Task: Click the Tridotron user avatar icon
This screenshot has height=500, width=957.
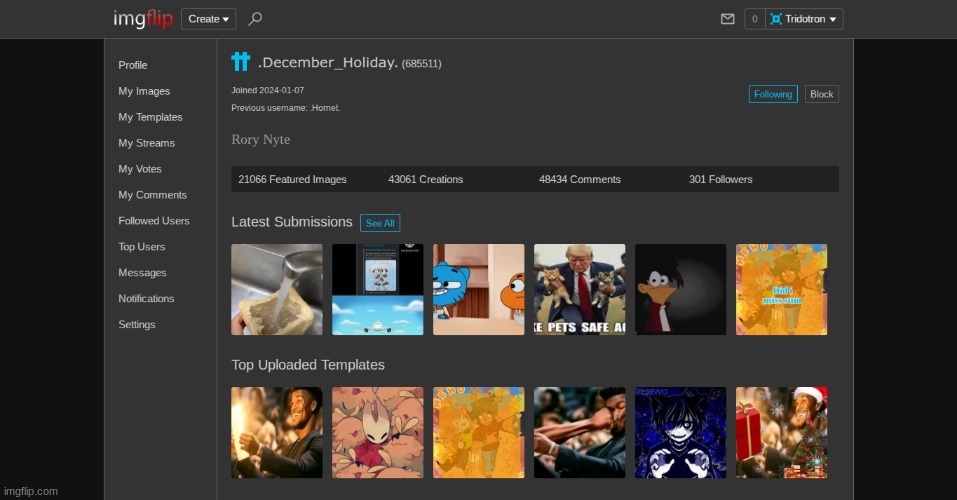Action: [776, 19]
